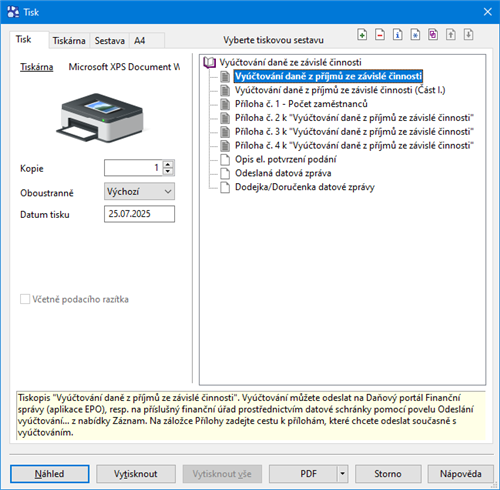Select Příloha č. 1 - Počet zaměstnanců

click(301, 104)
